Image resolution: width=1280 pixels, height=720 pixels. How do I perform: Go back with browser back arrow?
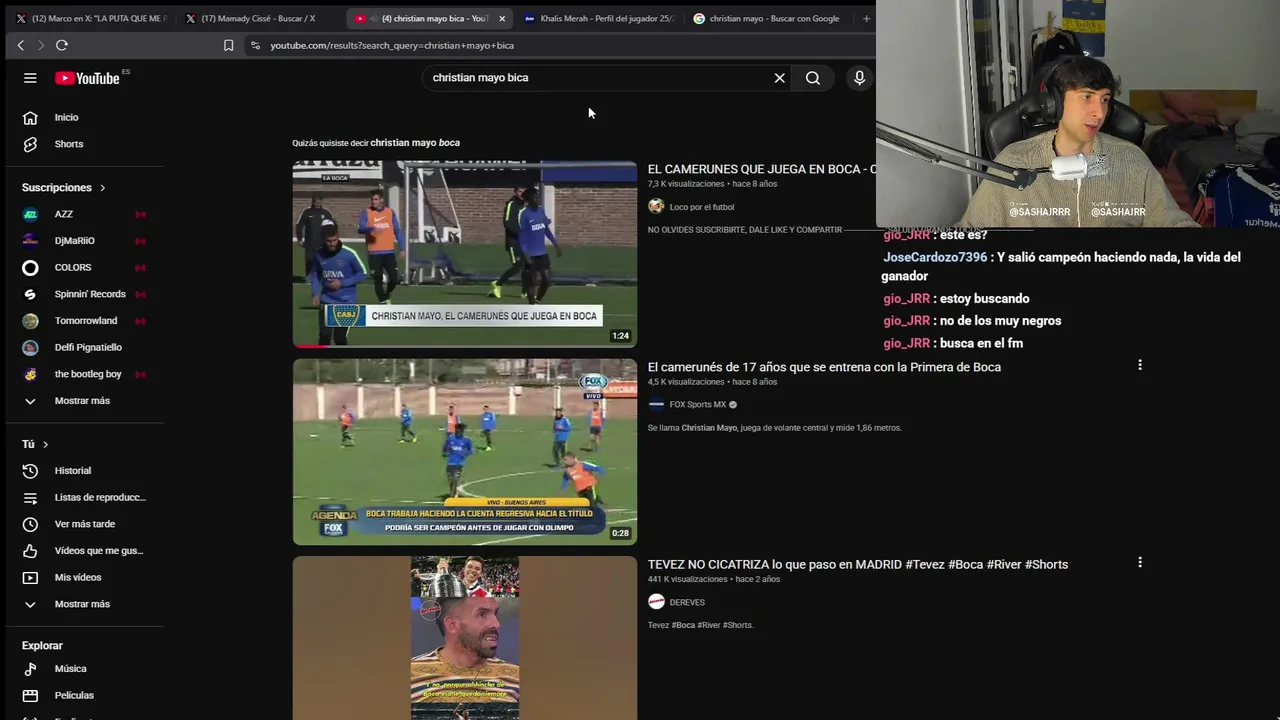pos(20,45)
